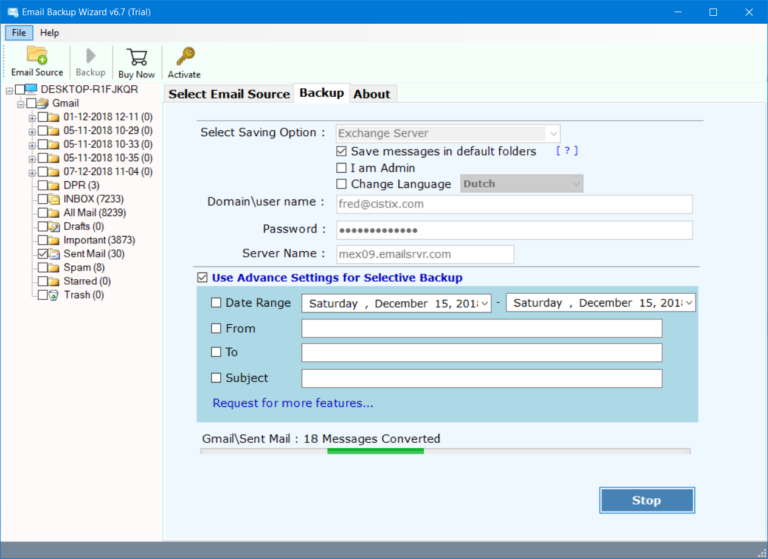768x559 pixels.
Task: Select the Gmail account icon in tree
Action: pos(44,103)
